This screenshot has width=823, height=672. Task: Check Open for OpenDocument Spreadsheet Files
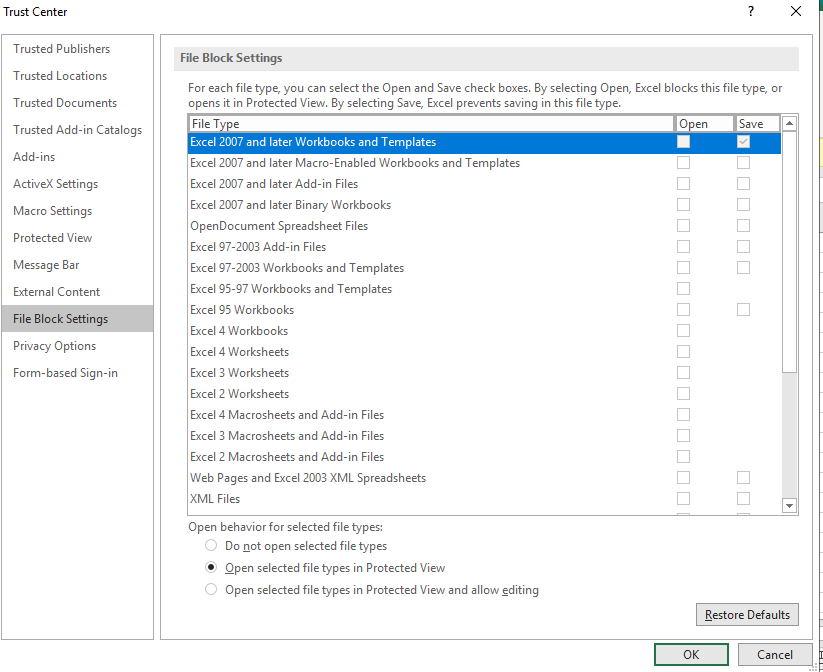click(x=683, y=225)
